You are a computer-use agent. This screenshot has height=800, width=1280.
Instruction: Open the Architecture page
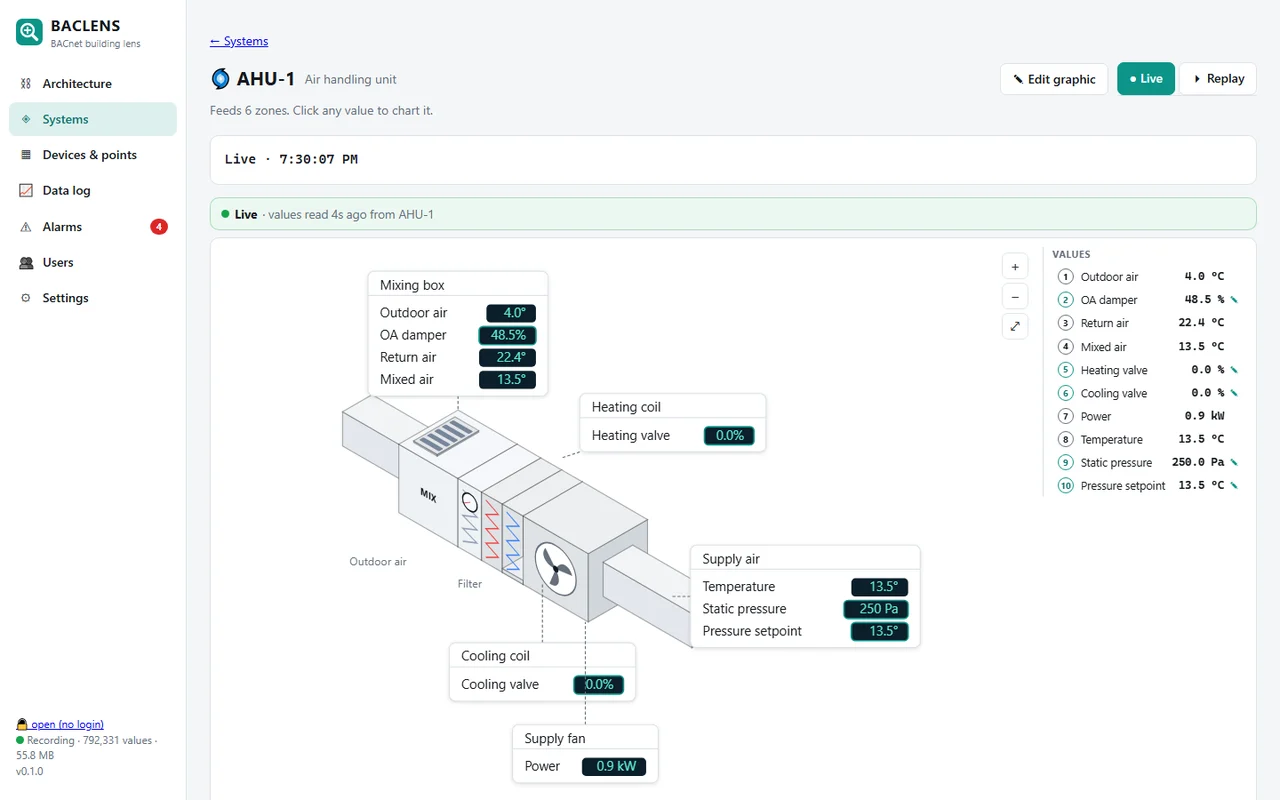[93, 84]
